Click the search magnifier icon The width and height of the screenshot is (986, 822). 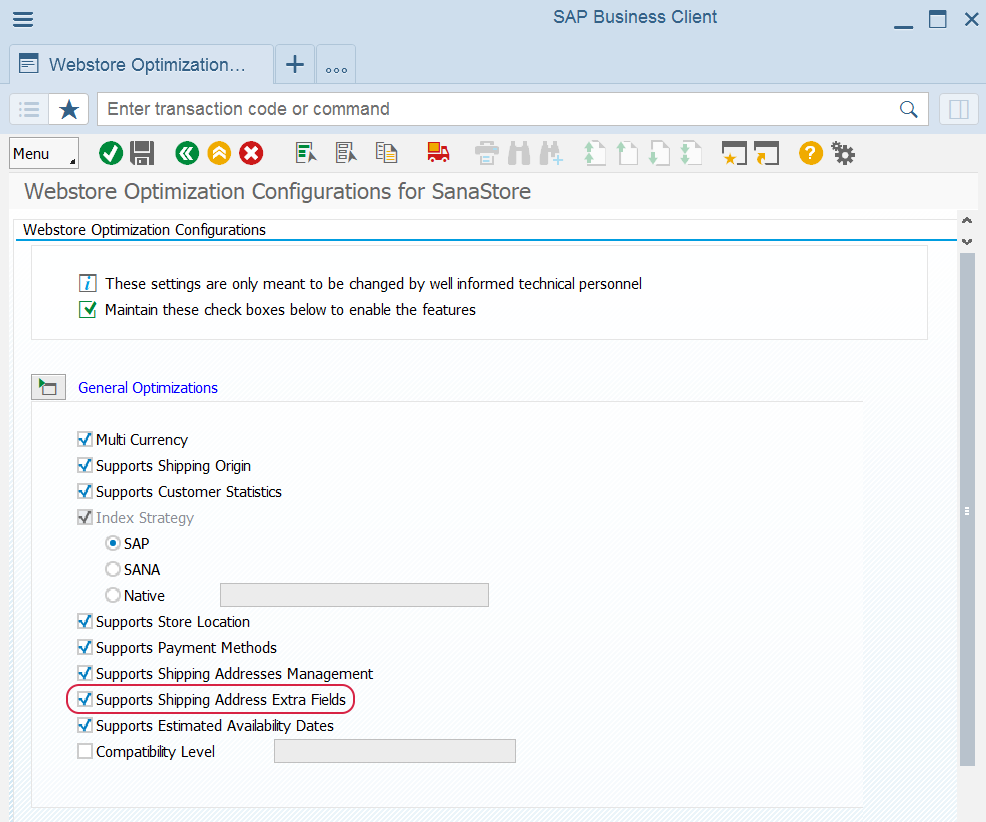pos(908,109)
